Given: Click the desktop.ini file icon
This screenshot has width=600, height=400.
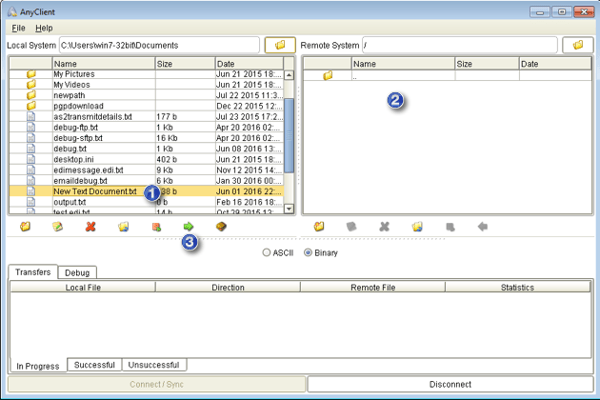Looking at the screenshot, I should [31, 159].
